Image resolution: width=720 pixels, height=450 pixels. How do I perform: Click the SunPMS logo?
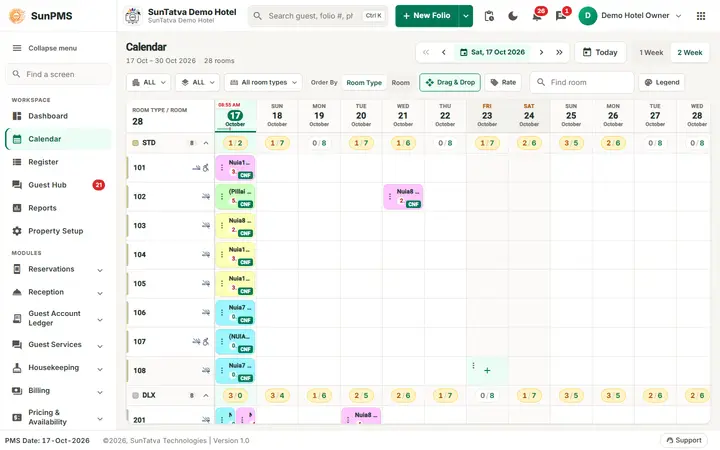tap(40, 16)
